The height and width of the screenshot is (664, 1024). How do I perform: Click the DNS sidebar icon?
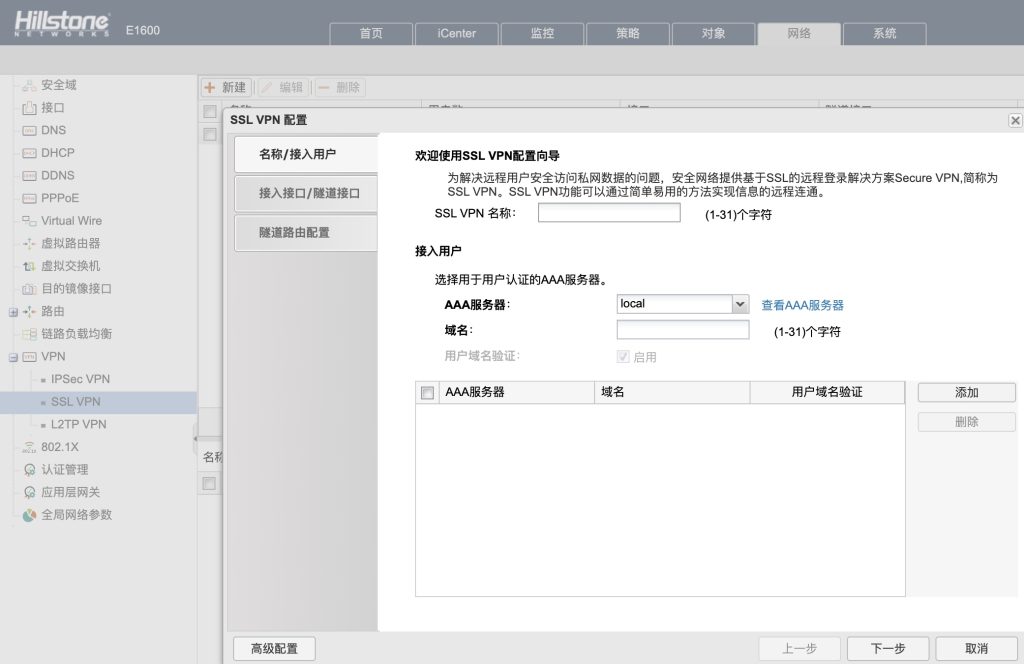point(29,131)
